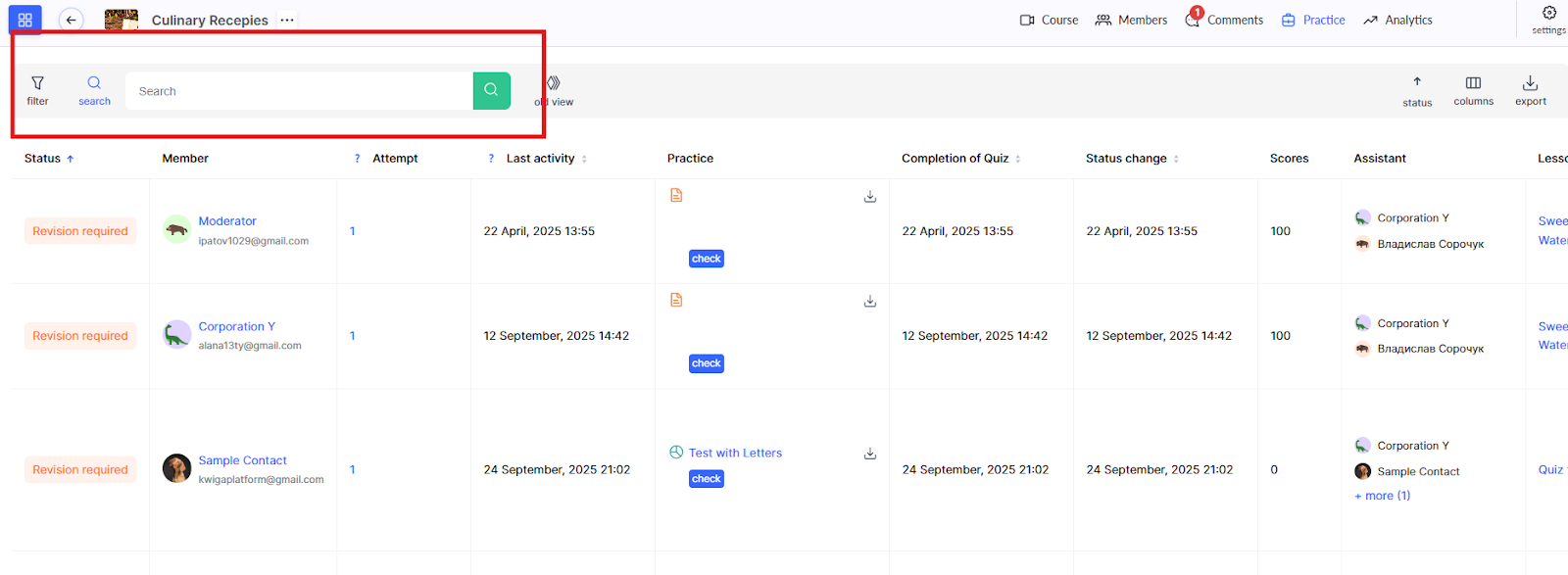Open Revision required status in Moderator row

(x=80, y=231)
